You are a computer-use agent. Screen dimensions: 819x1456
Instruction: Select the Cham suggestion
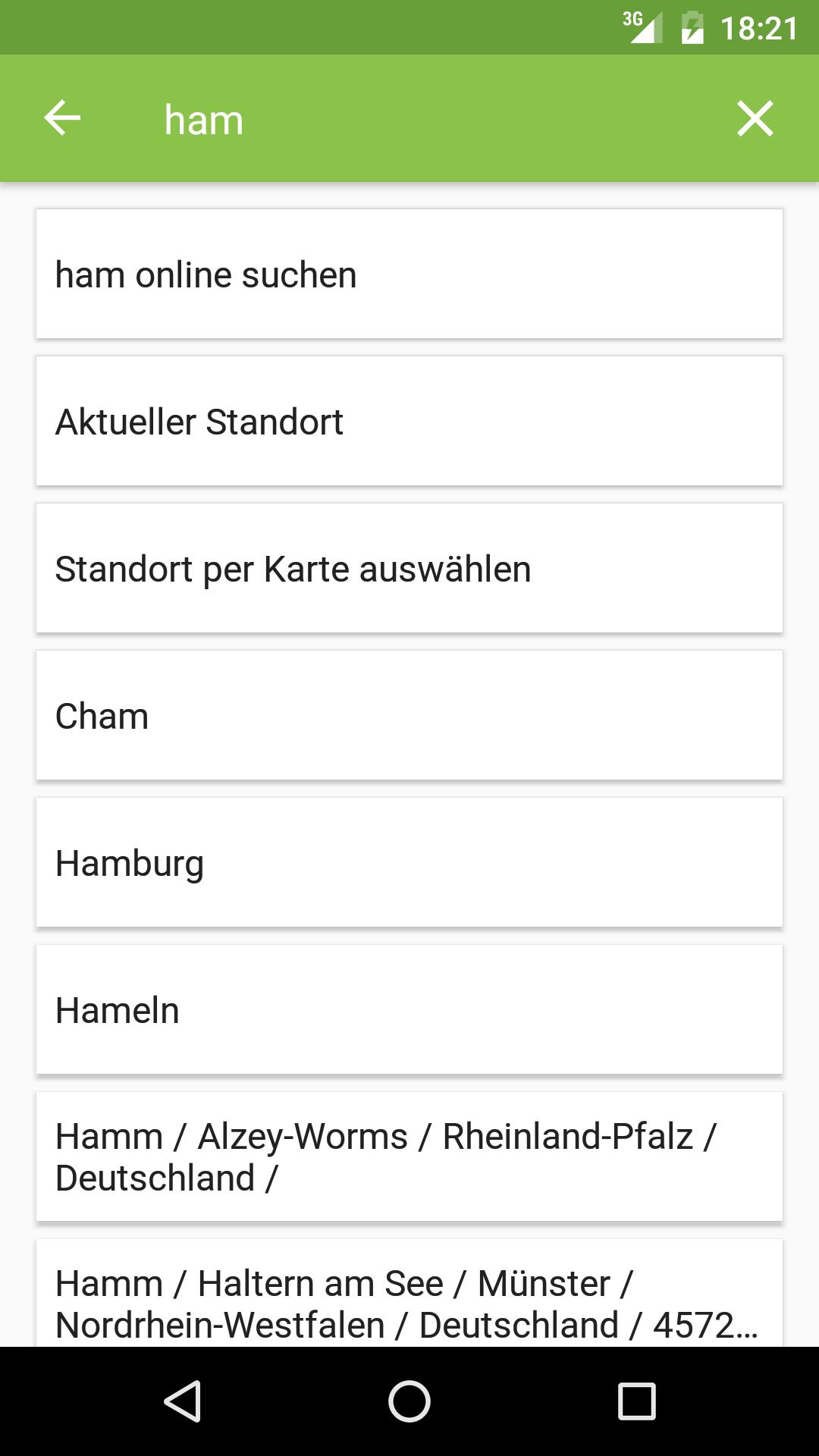tap(409, 716)
